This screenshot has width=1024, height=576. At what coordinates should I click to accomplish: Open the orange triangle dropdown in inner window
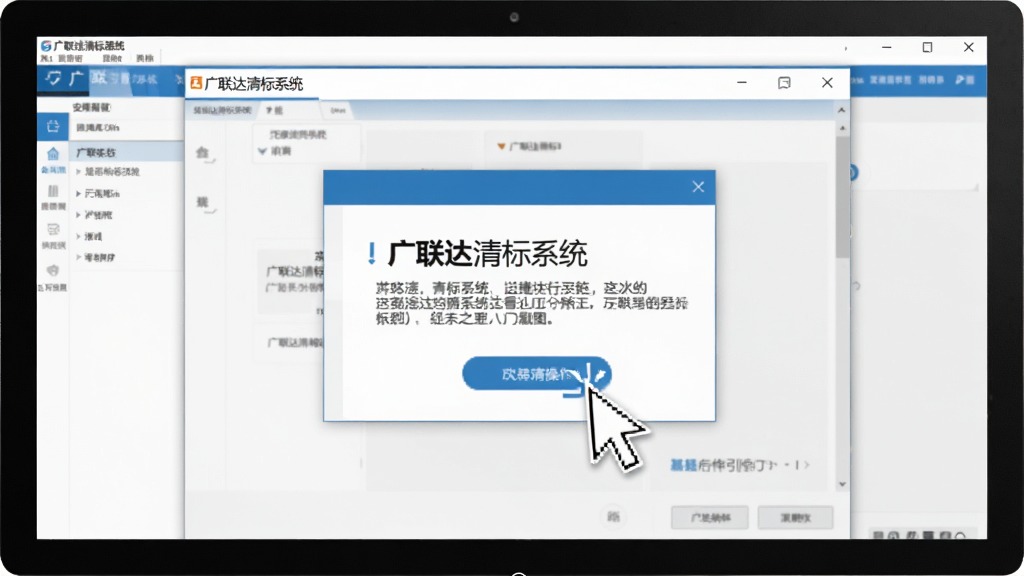pyautogui.click(x=502, y=146)
